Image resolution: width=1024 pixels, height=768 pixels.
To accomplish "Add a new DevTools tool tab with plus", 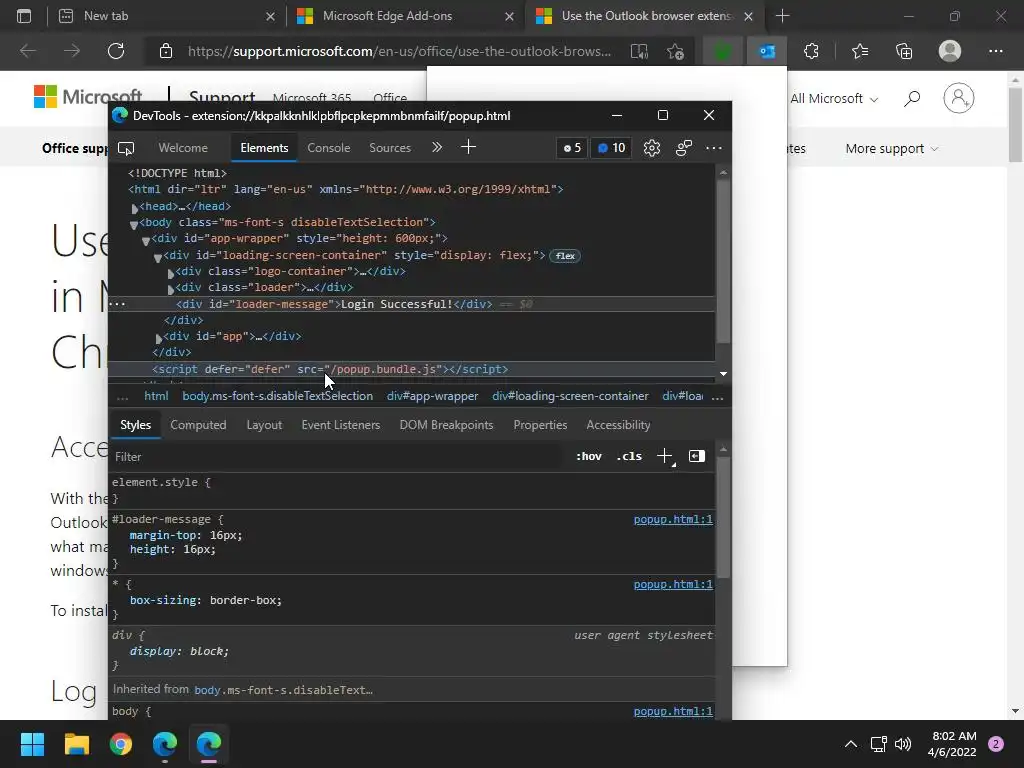I will pos(468,147).
